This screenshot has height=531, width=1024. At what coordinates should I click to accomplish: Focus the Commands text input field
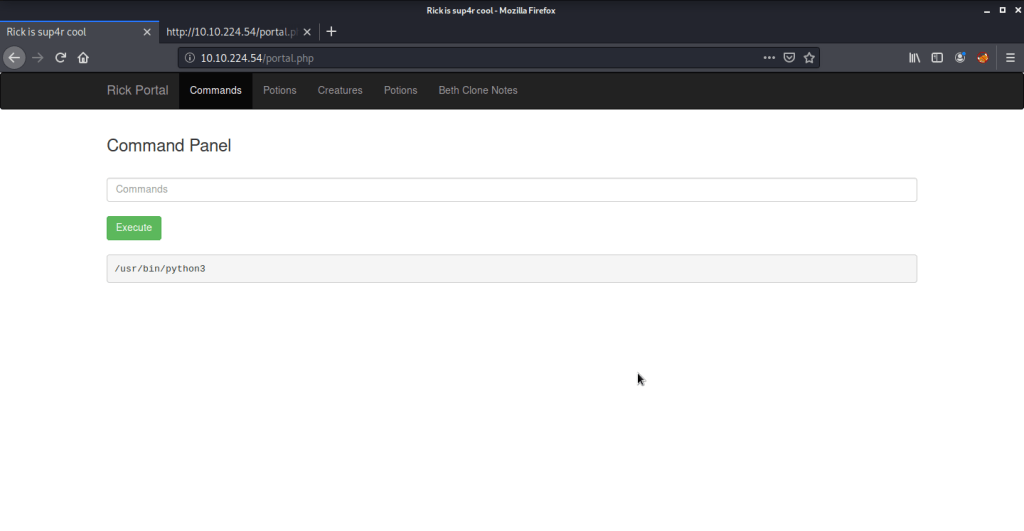511,189
